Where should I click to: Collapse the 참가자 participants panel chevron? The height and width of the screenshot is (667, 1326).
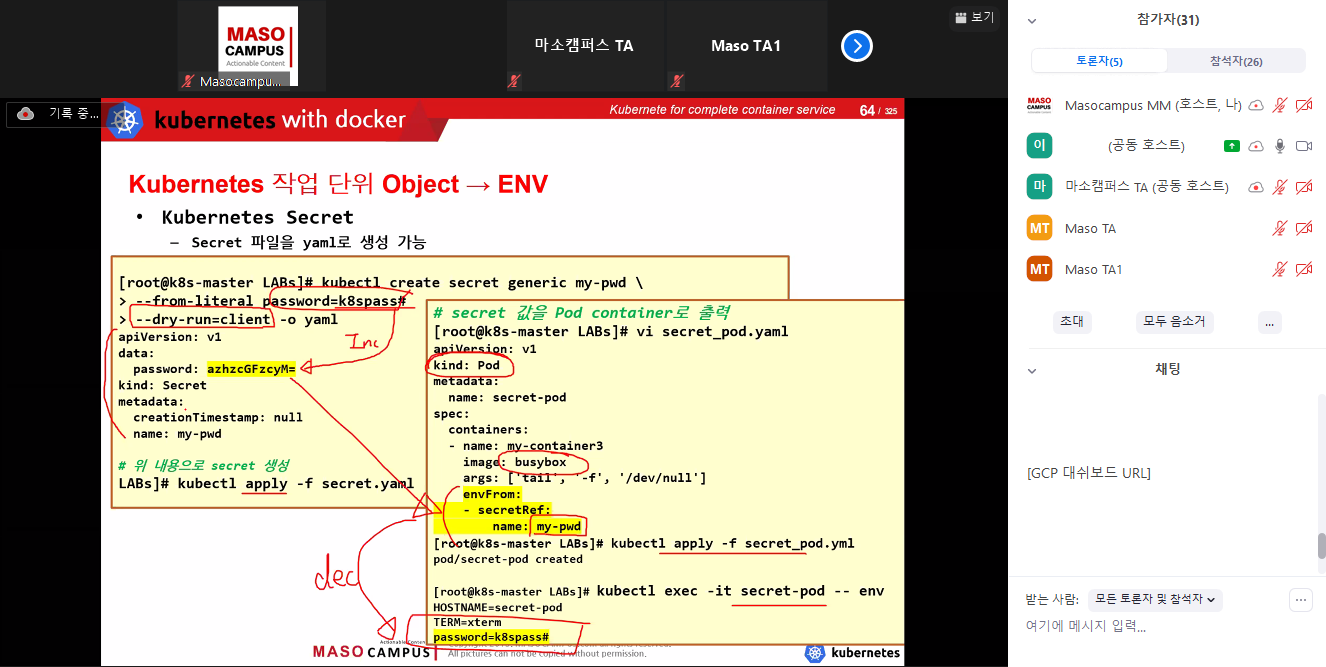tap(1032, 20)
